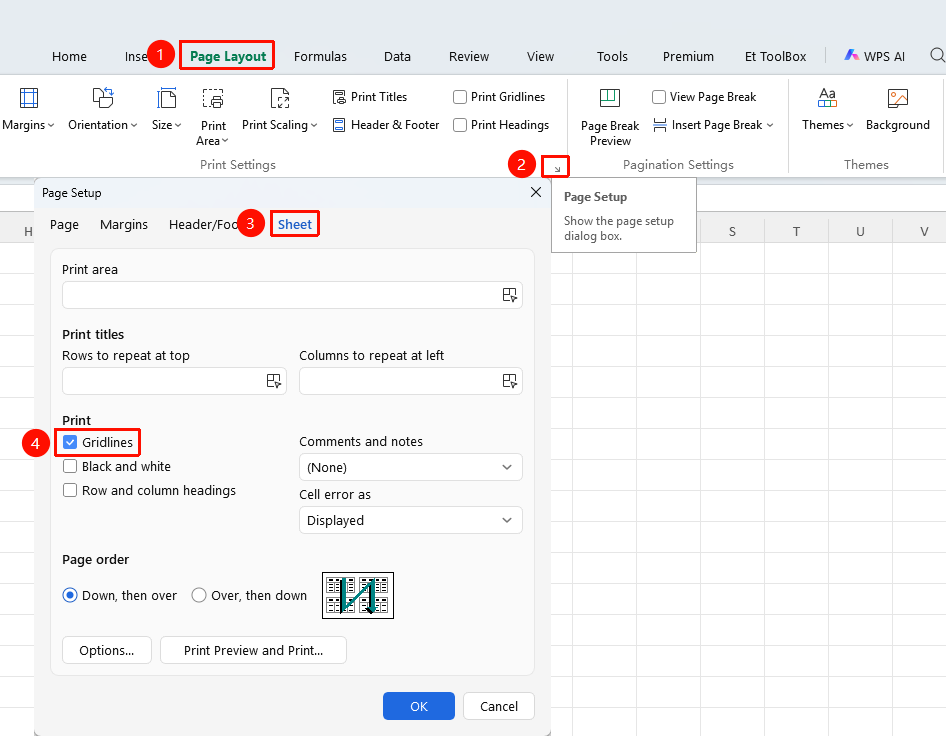Open the Background image tool
The height and width of the screenshot is (736, 946).
click(x=897, y=109)
